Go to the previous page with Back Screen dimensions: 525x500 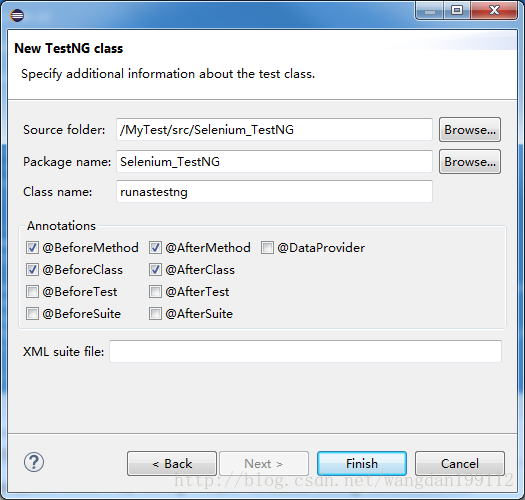point(172,463)
